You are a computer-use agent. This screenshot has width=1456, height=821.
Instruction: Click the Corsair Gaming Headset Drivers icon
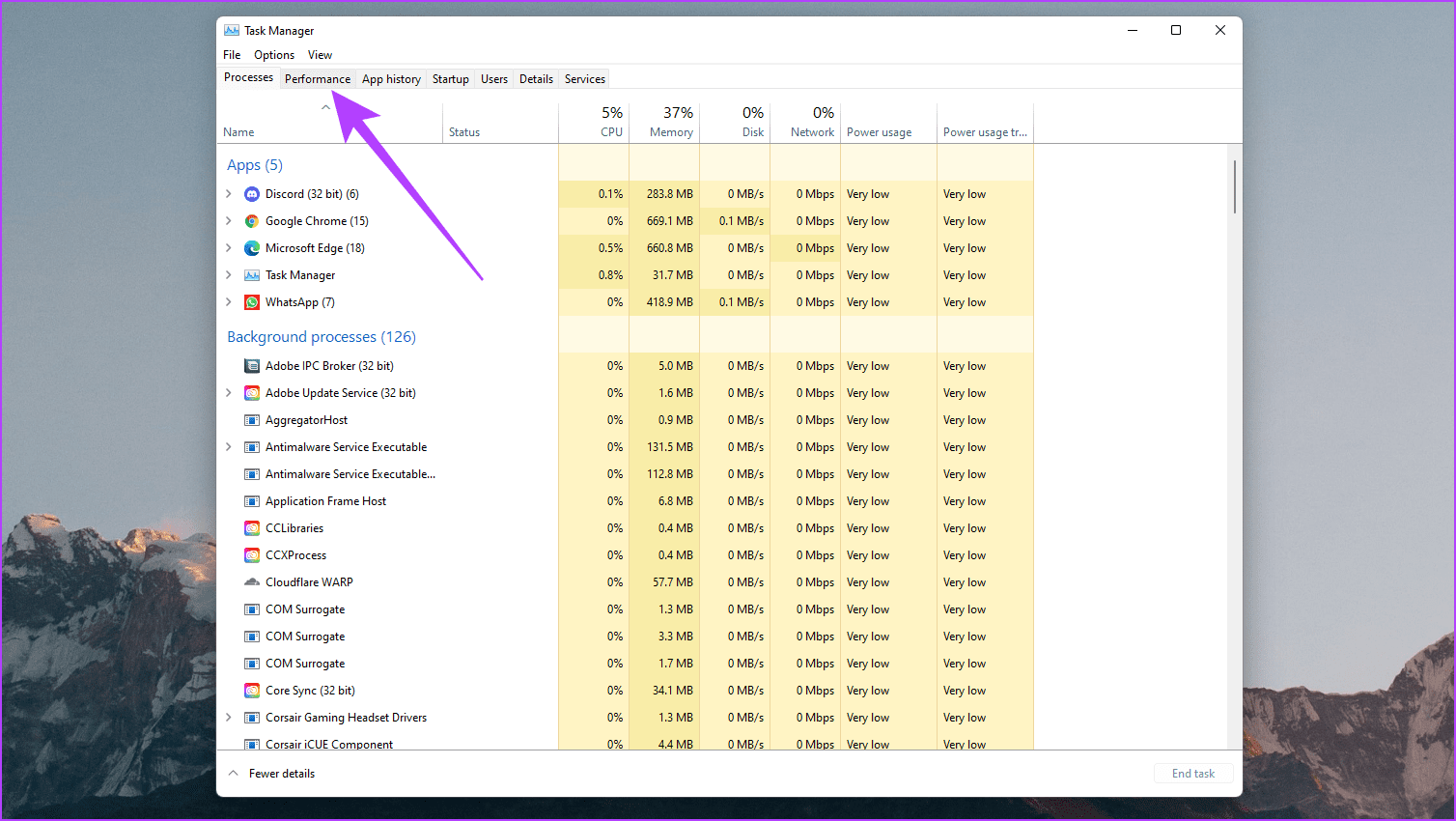(x=252, y=718)
